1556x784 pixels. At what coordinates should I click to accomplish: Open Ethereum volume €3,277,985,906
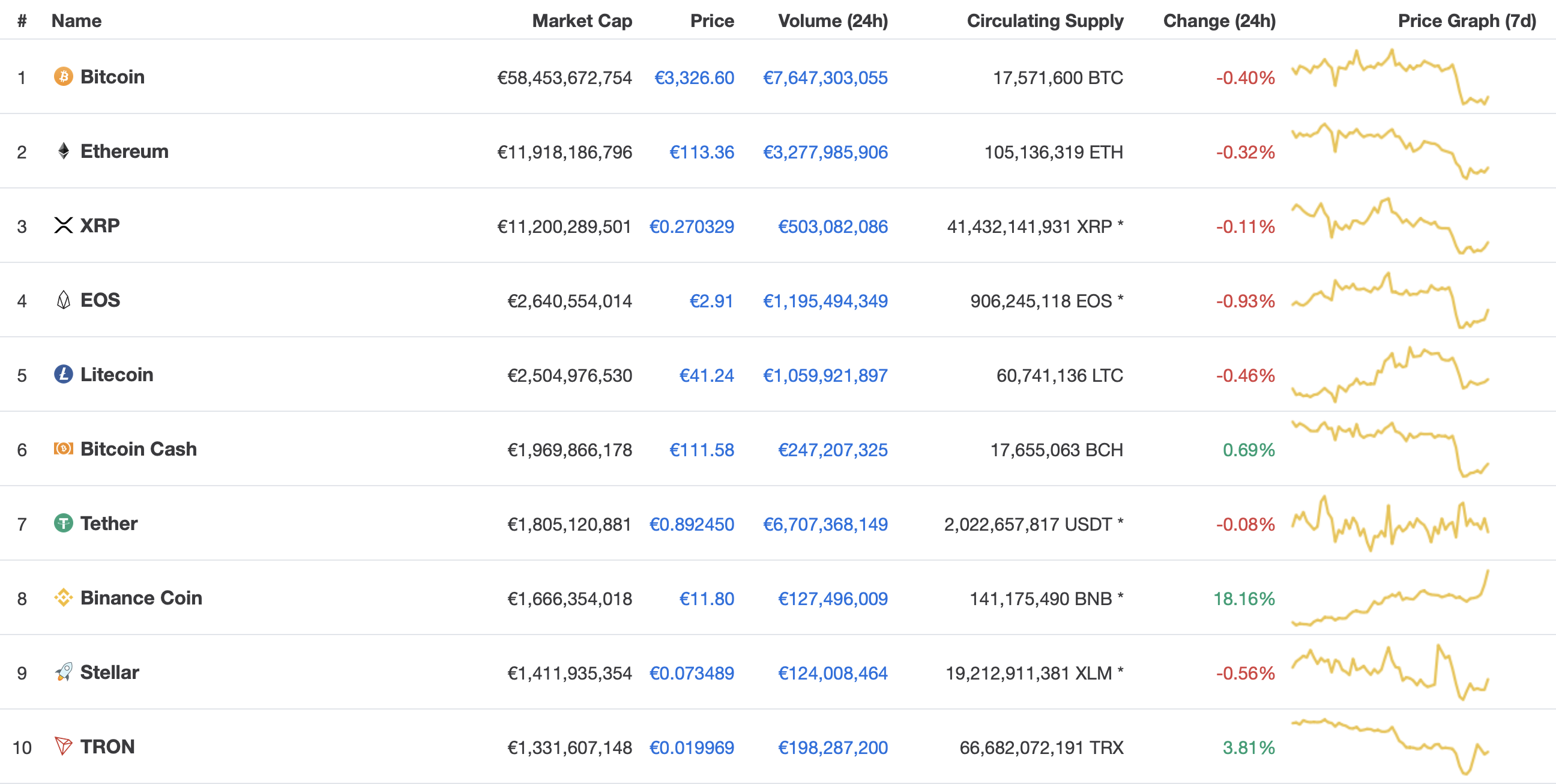pyautogui.click(x=825, y=152)
